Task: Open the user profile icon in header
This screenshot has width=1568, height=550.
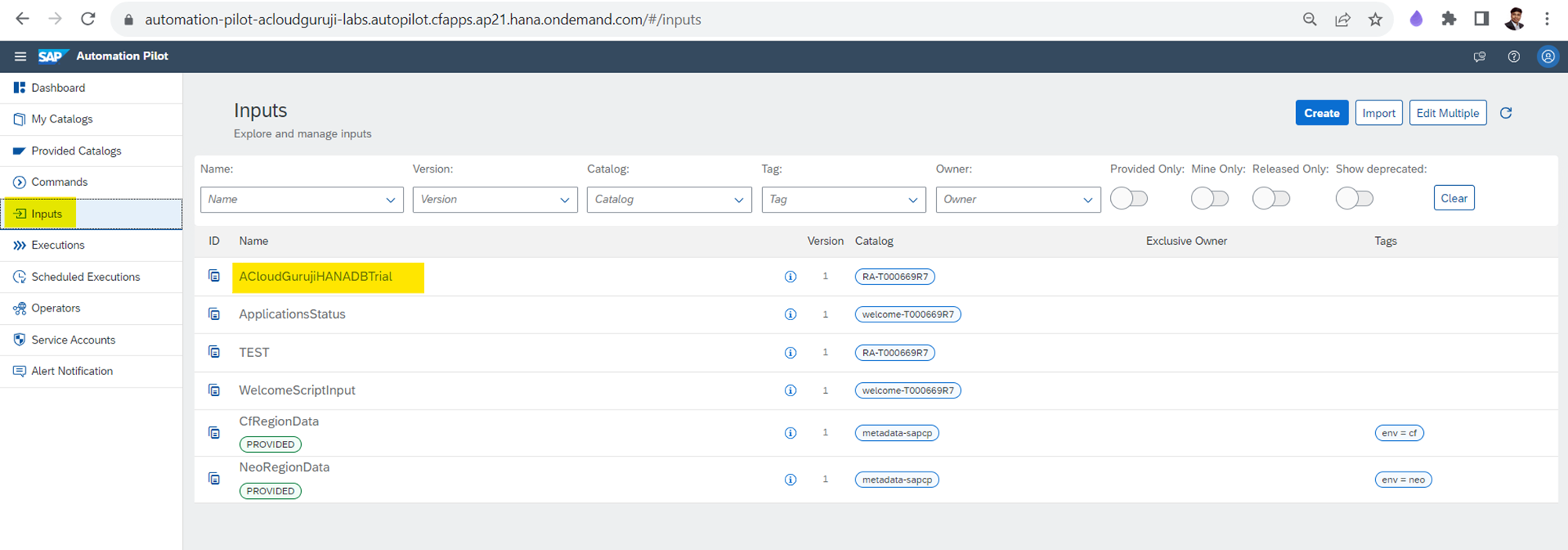Action: 1548,56
